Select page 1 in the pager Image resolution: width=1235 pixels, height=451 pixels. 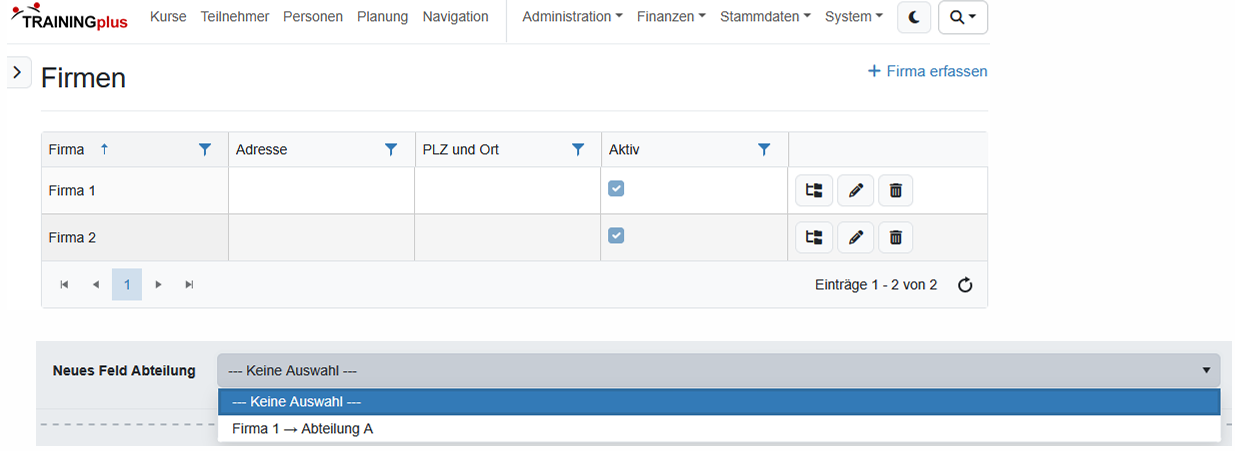point(127,285)
